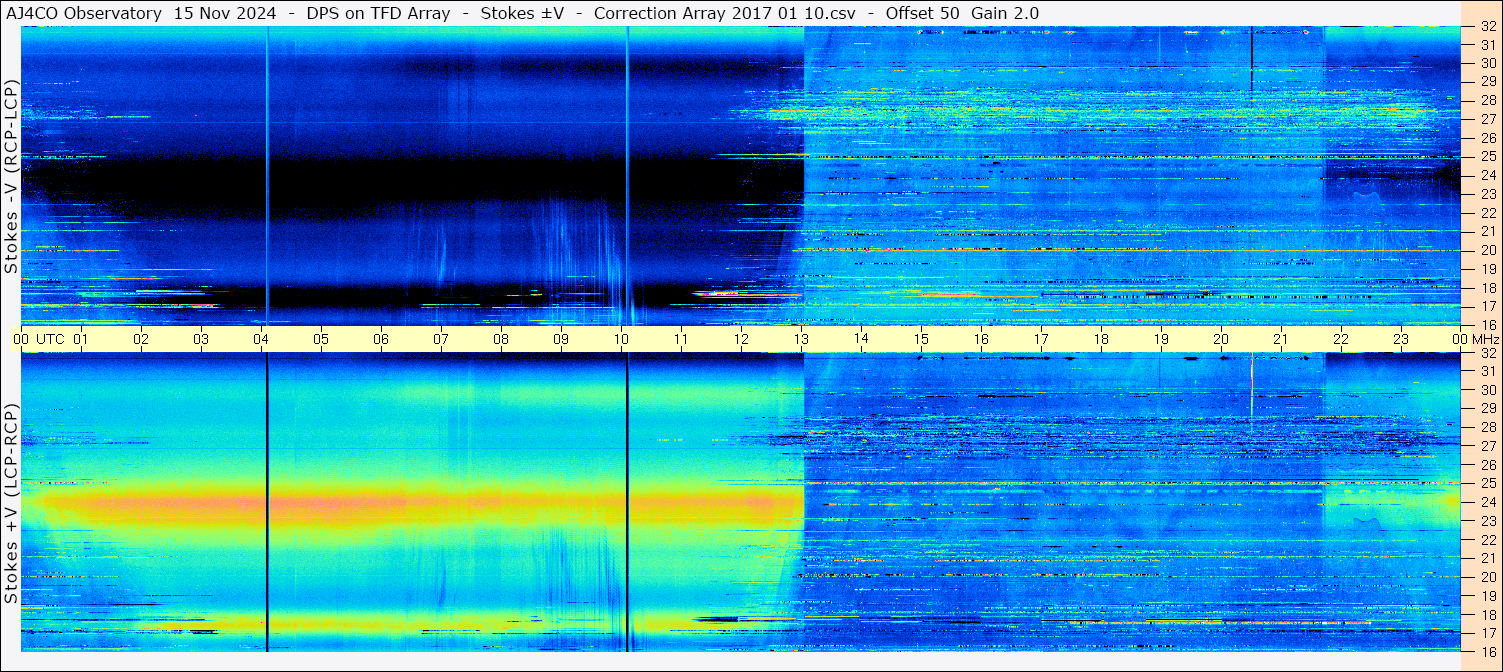
Task: Click the 20 MHz label of the Stokes -V panel
Action: click(x=1487, y=250)
